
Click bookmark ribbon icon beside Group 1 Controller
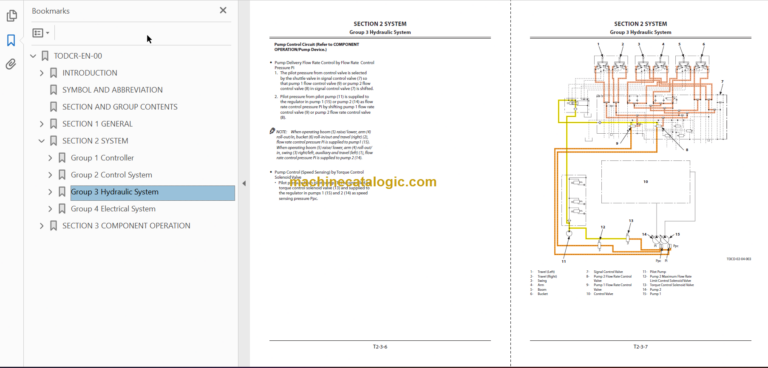point(62,158)
